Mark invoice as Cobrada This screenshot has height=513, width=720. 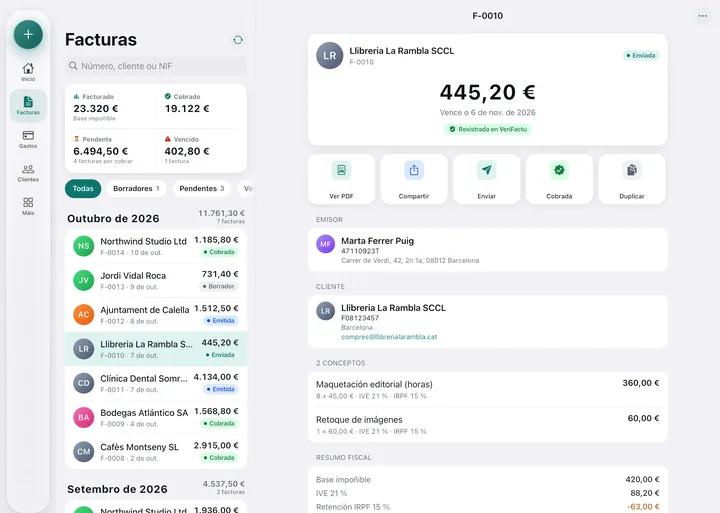point(559,179)
